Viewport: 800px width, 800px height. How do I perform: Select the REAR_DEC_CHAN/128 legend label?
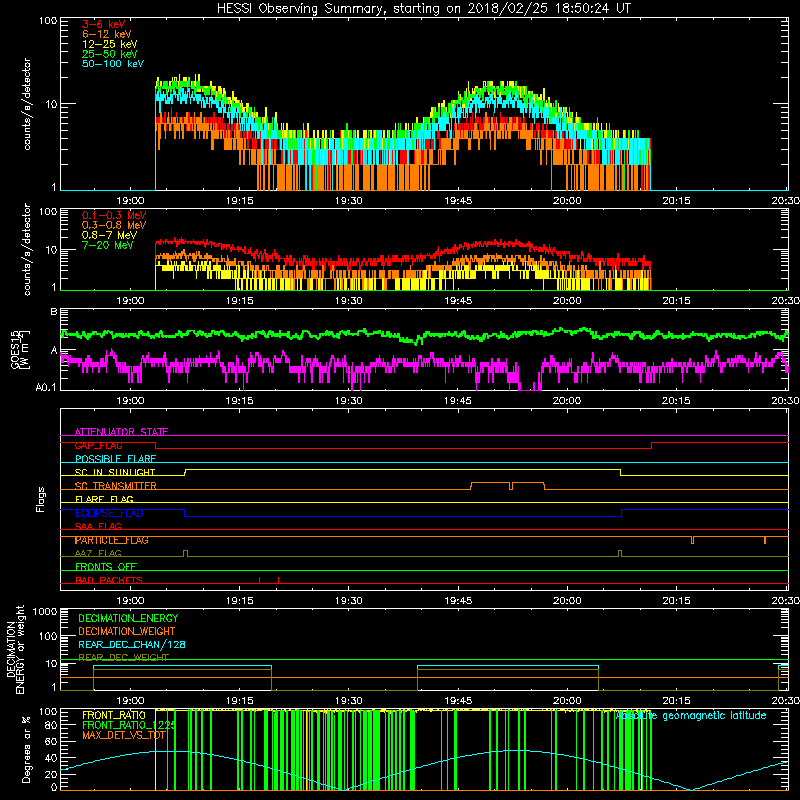click(x=132, y=645)
